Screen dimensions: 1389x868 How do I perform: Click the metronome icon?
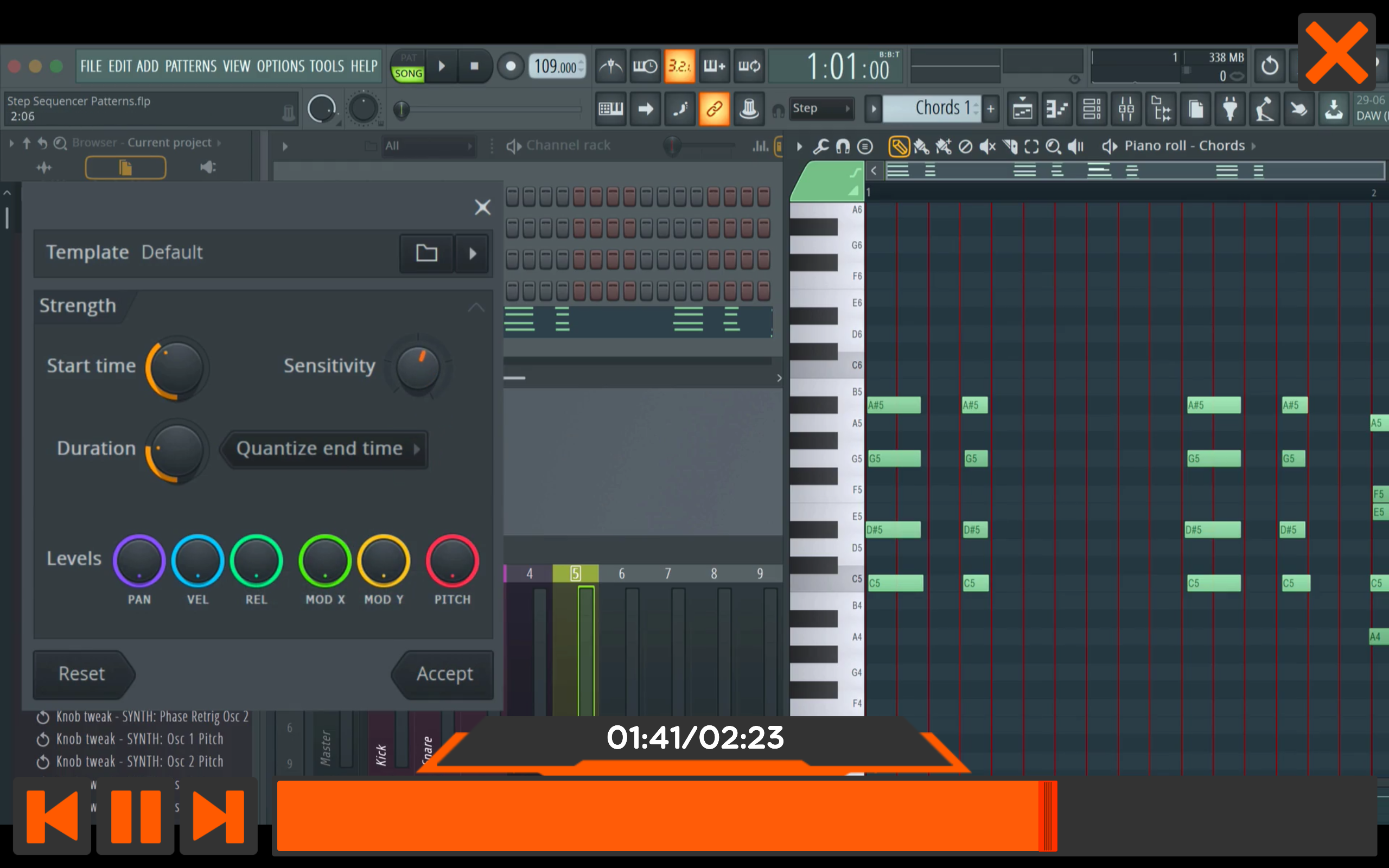click(x=610, y=66)
